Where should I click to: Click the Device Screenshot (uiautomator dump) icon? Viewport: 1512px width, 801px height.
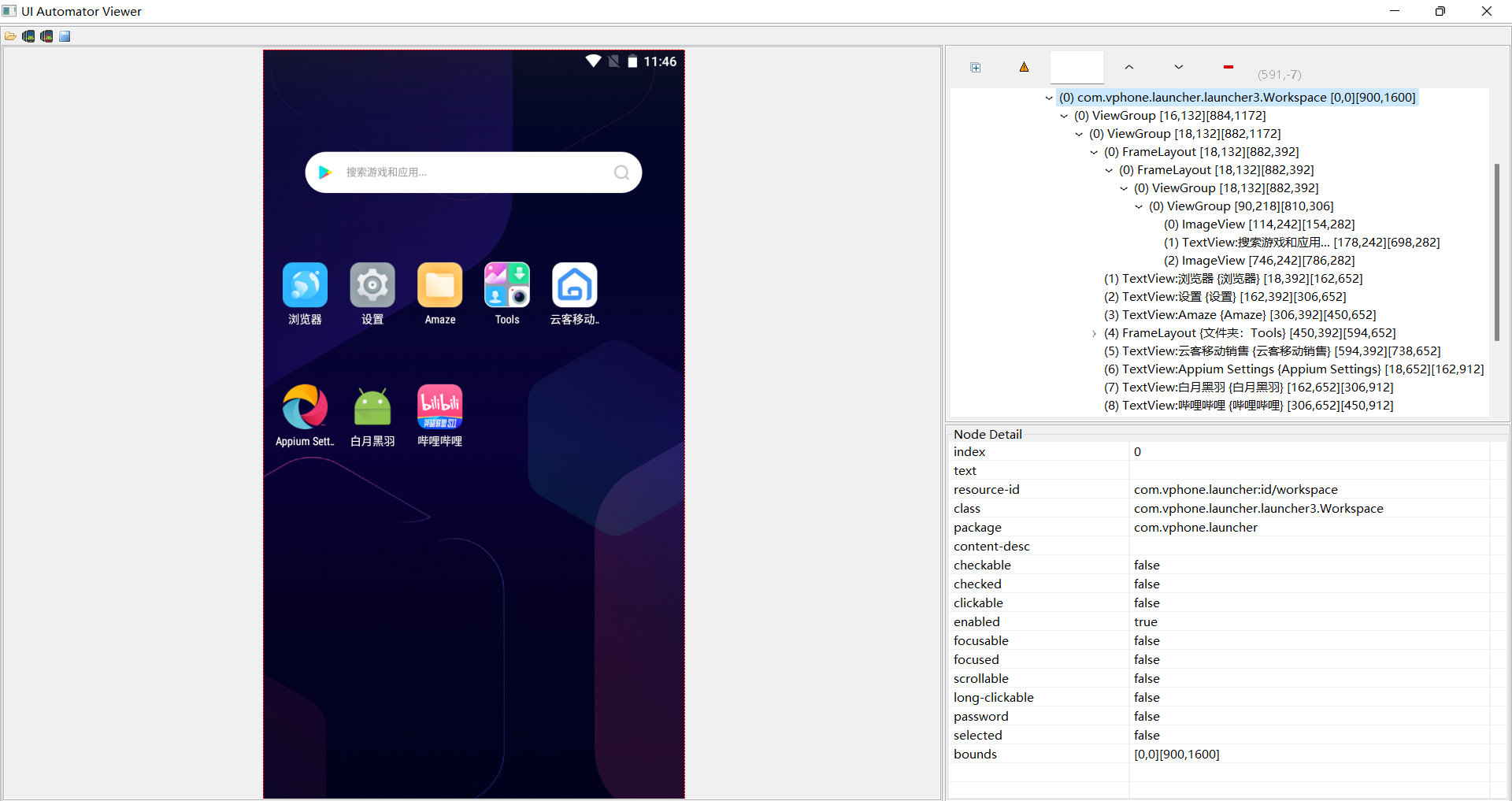pyautogui.click(x=28, y=36)
